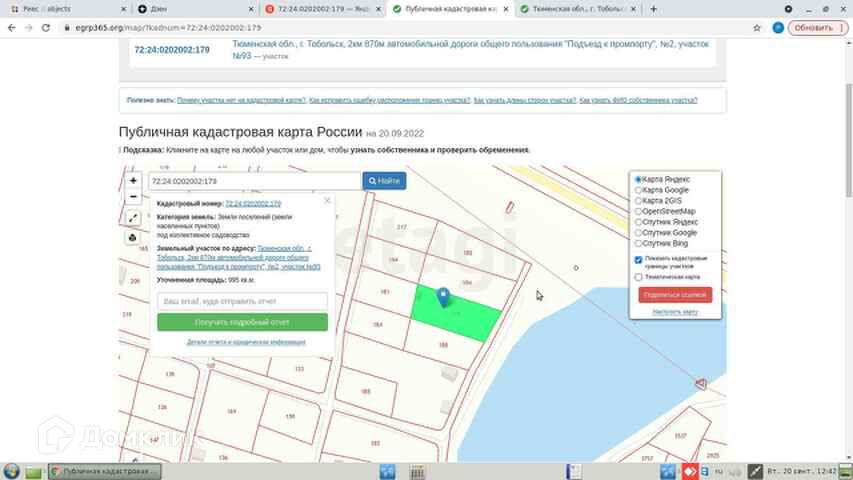This screenshot has width=853, height=480.
Task: Click the blue map pin on the green parcel
Action: (x=443, y=297)
